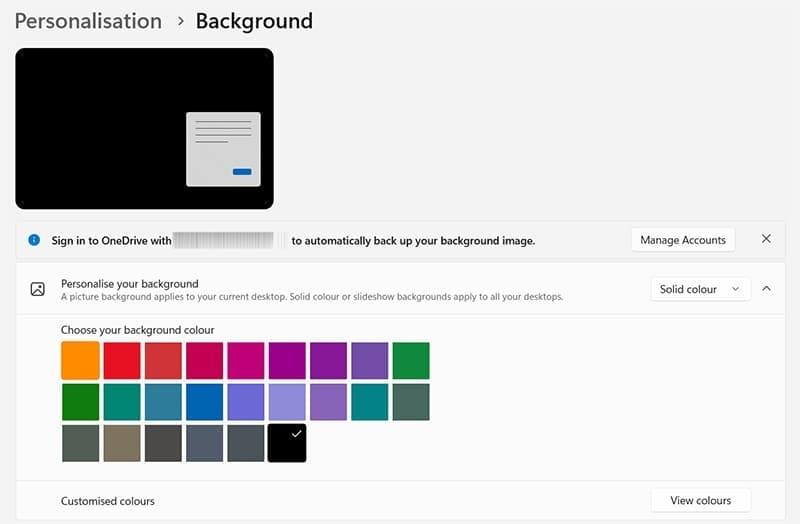The height and width of the screenshot is (524, 800).
Task: Select the bright red swatch beside orange
Action: coord(122,361)
